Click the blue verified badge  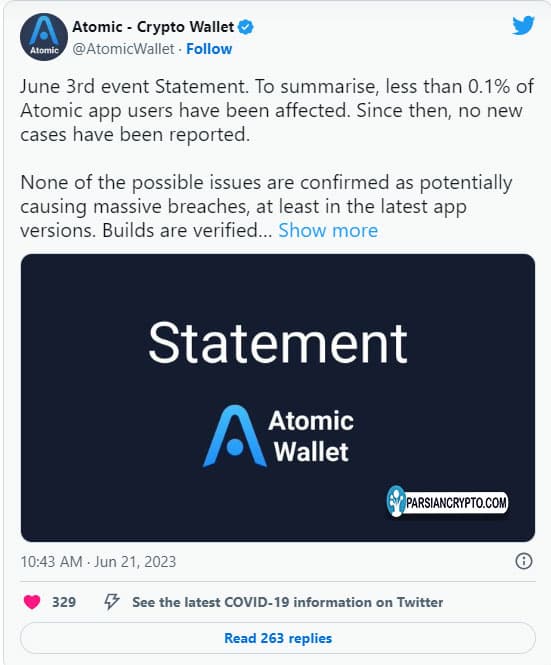246,27
